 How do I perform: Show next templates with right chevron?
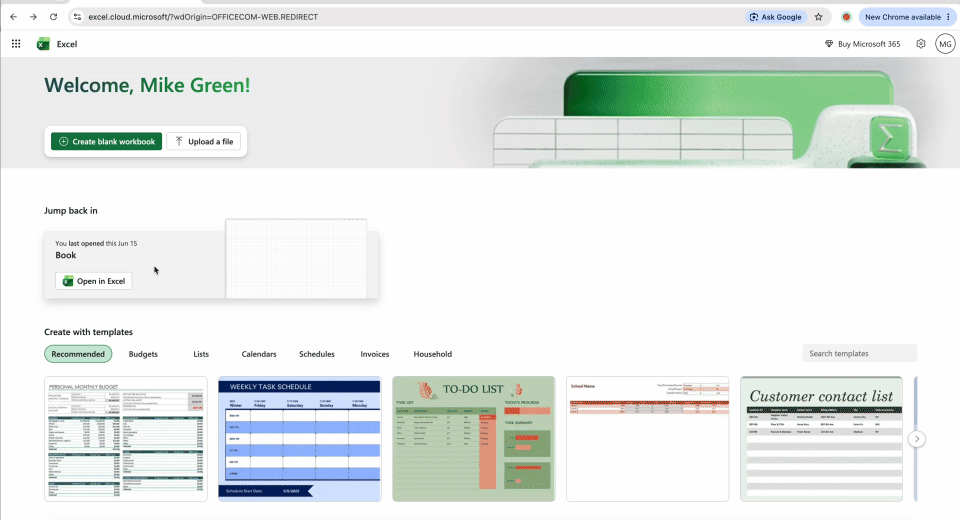pyautogui.click(x=917, y=439)
